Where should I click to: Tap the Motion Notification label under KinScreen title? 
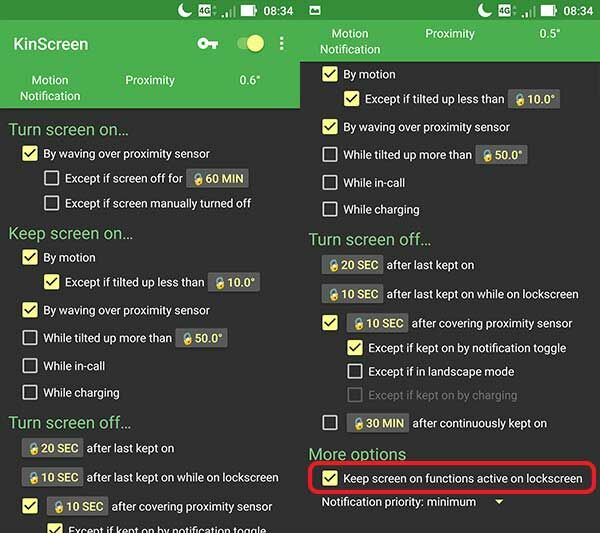50,88
